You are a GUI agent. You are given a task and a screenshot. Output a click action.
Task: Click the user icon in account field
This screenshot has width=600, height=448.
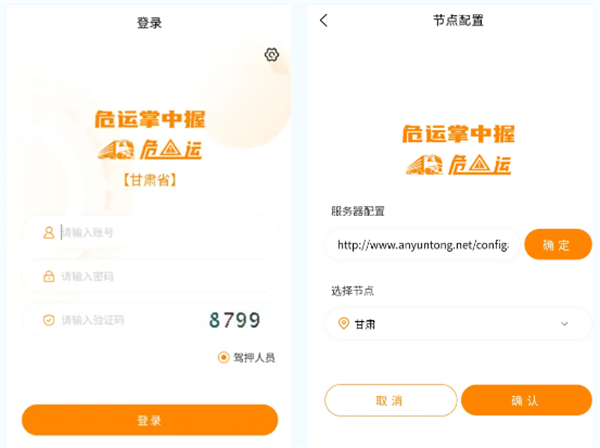click(49, 232)
